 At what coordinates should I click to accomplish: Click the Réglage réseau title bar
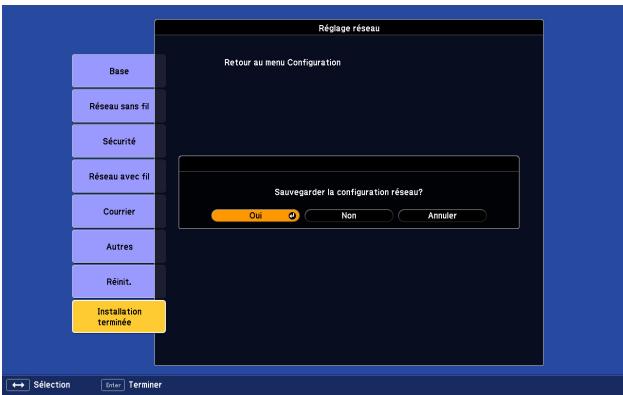point(349,28)
